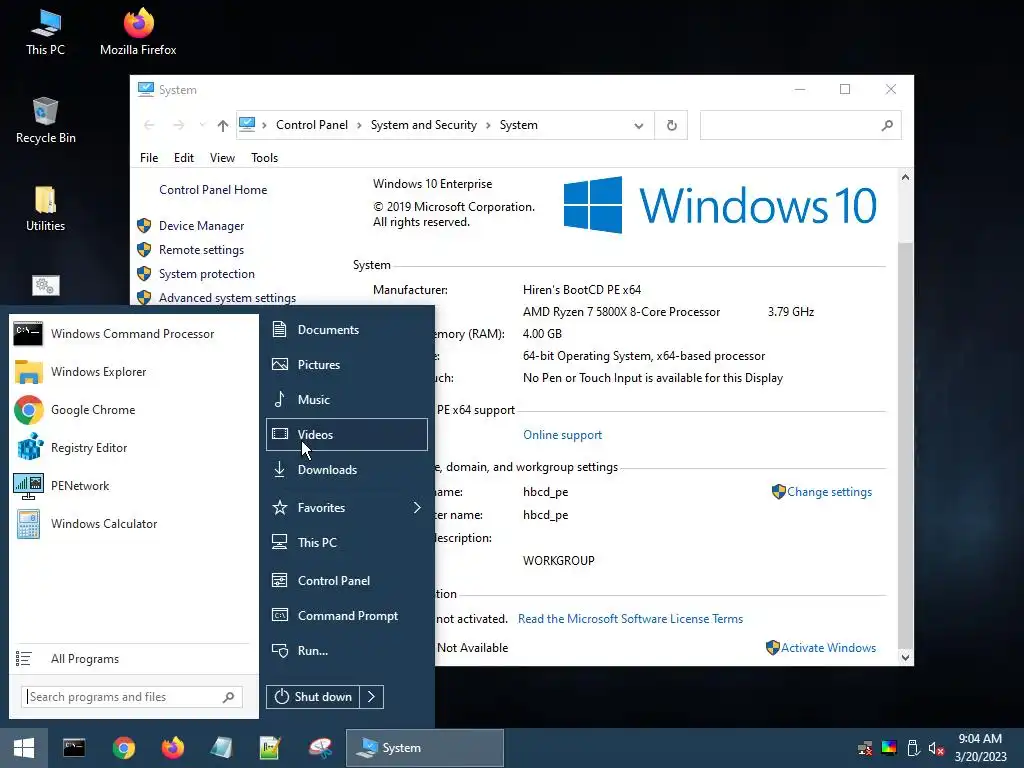Image resolution: width=1024 pixels, height=768 pixels.
Task: Click System window scrollbar down arrow
Action: pyautogui.click(x=905, y=658)
